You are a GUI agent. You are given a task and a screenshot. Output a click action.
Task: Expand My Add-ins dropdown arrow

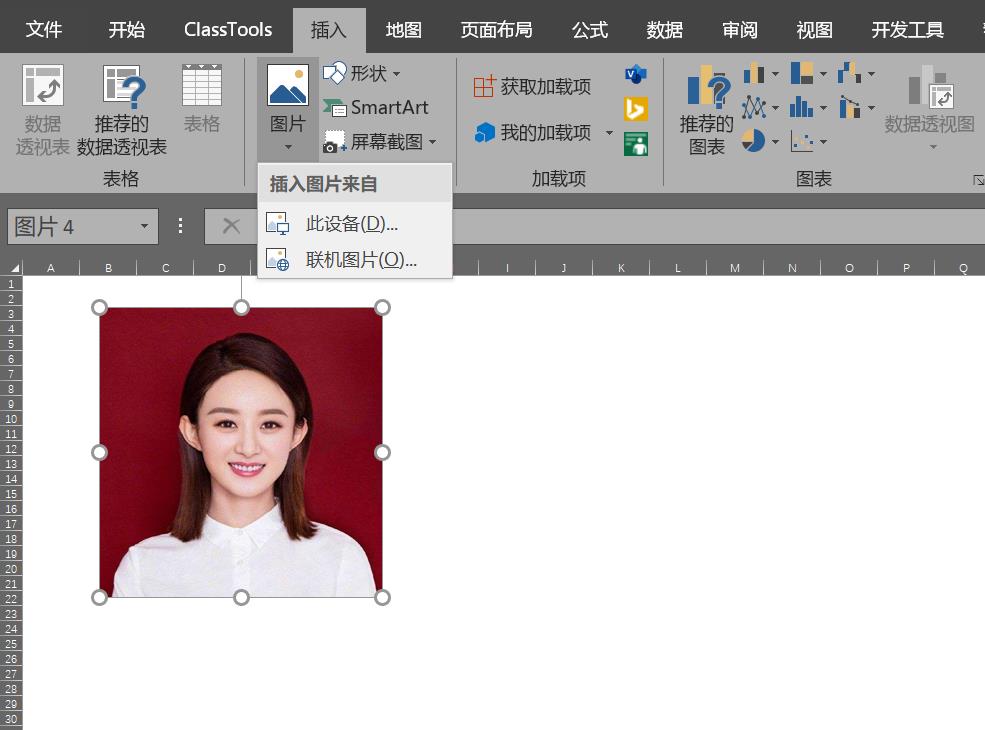pyautogui.click(x=609, y=133)
